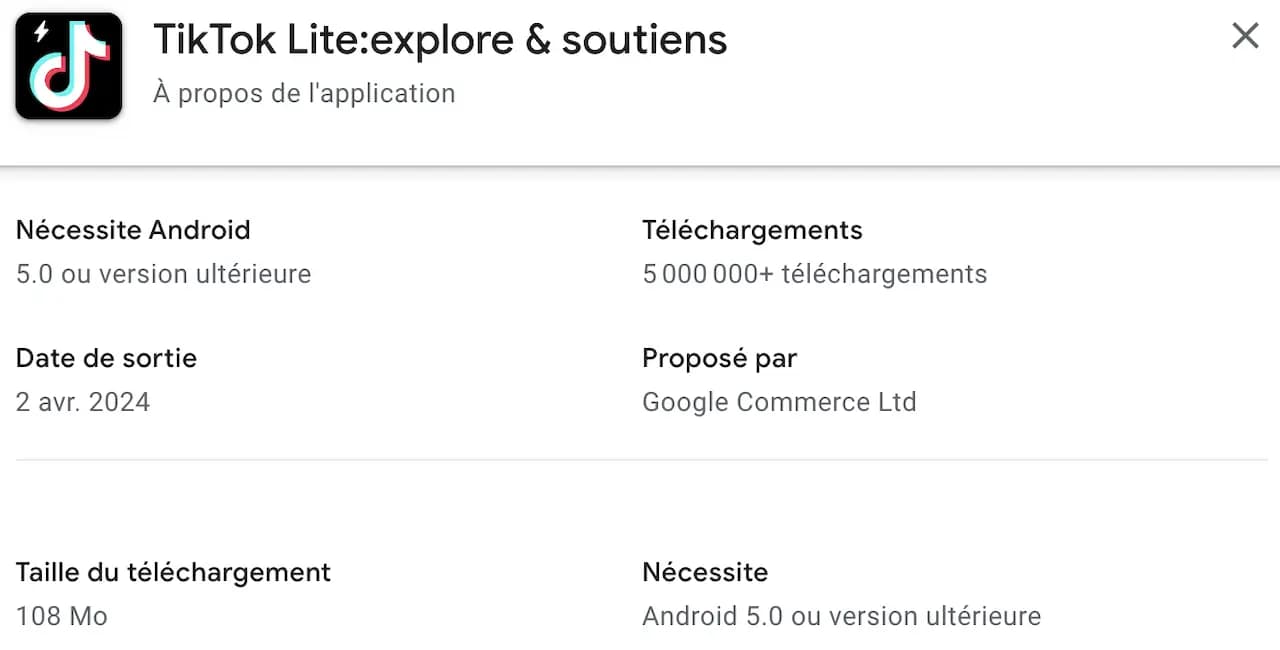The width and height of the screenshot is (1280, 650).
Task: Select the "Android 5.0 ou version ultérieure" requirement text
Action: [841, 616]
